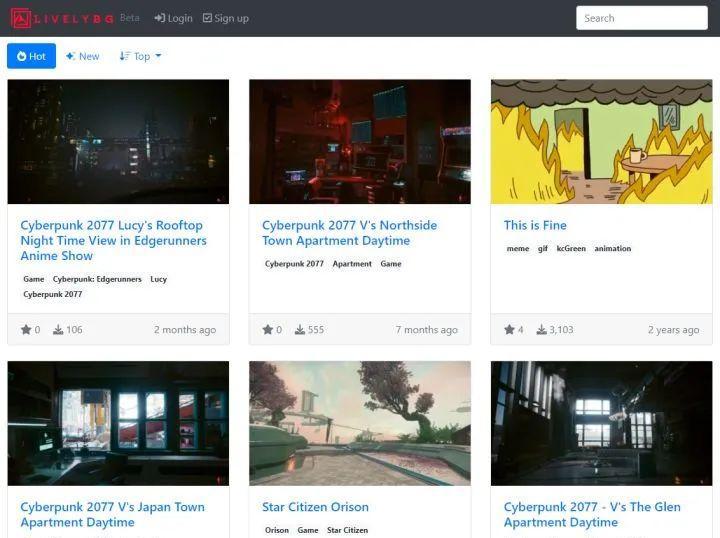This screenshot has height=538, width=720.
Task: Select the kcGreen tag
Action: point(571,248)
